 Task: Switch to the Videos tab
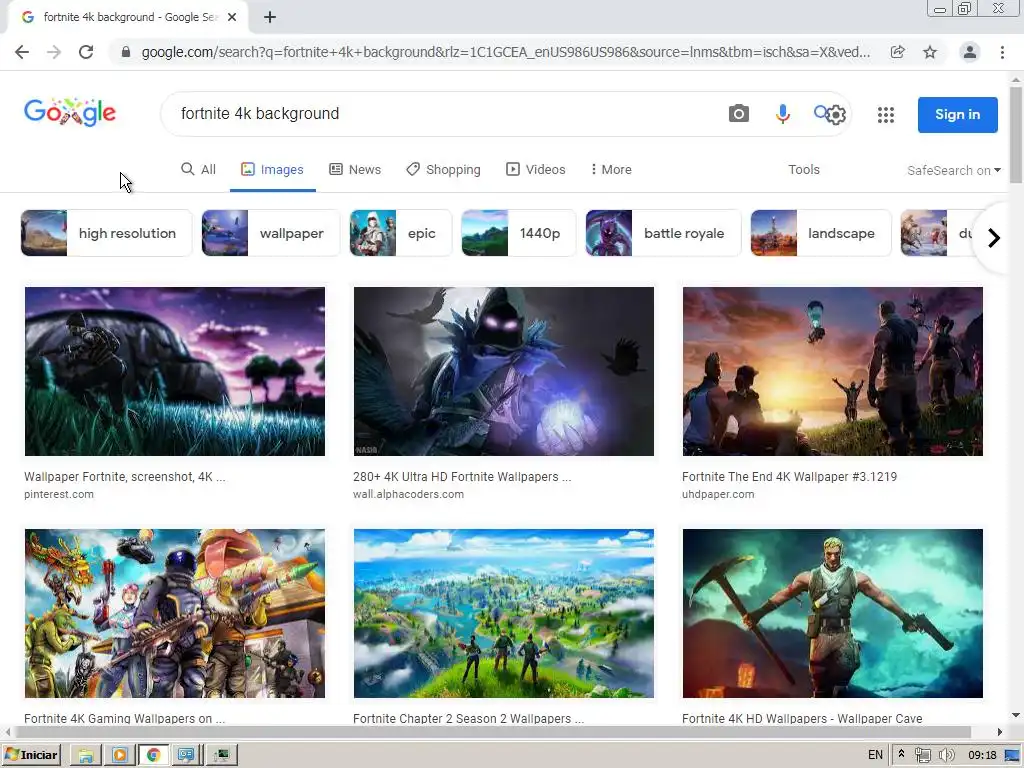(x=536, y=170)
